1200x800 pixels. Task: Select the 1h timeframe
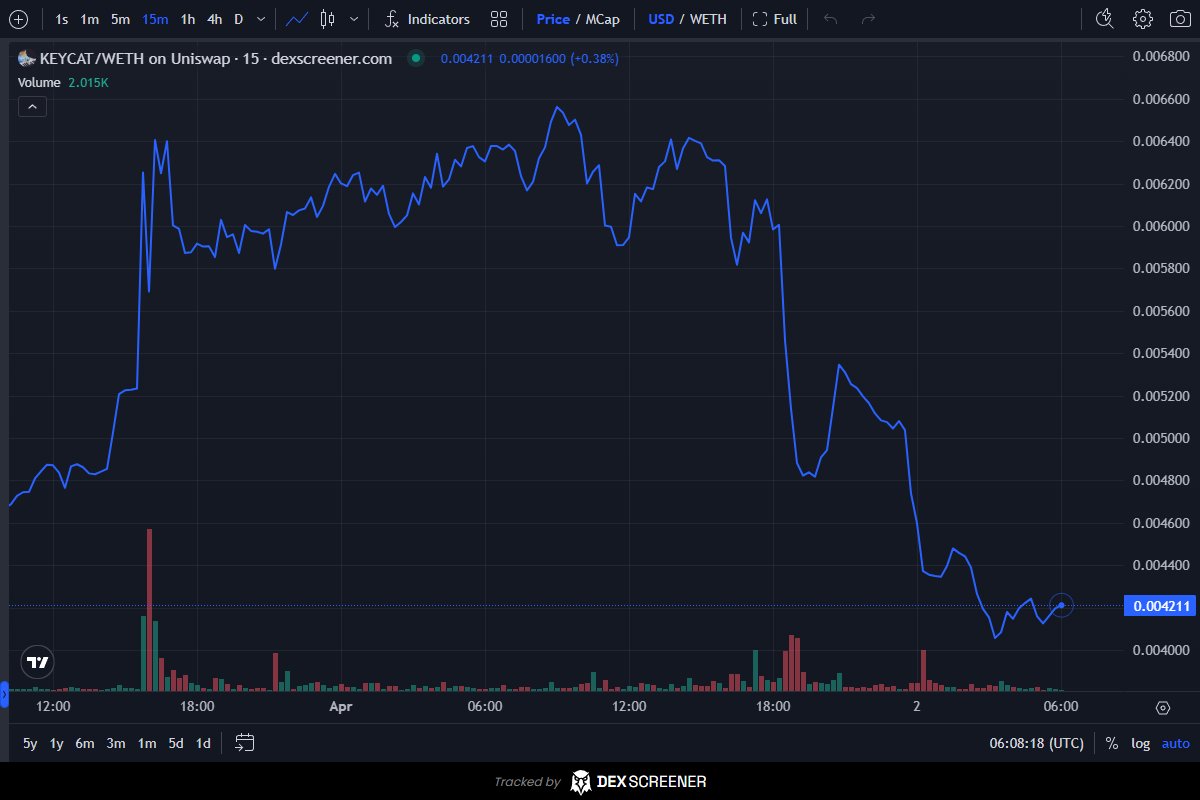188,19
